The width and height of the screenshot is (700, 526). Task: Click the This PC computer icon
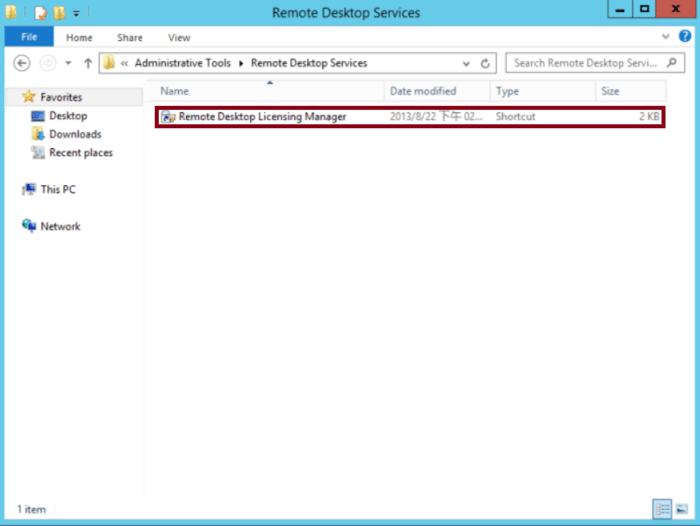coord(29,189)
